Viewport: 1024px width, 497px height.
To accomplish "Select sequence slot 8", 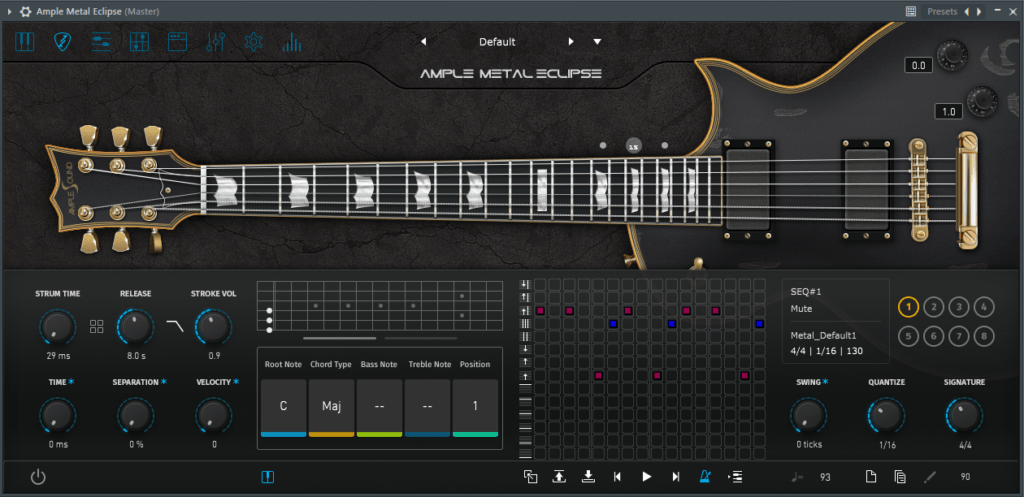I will click(x=984, y=336).
